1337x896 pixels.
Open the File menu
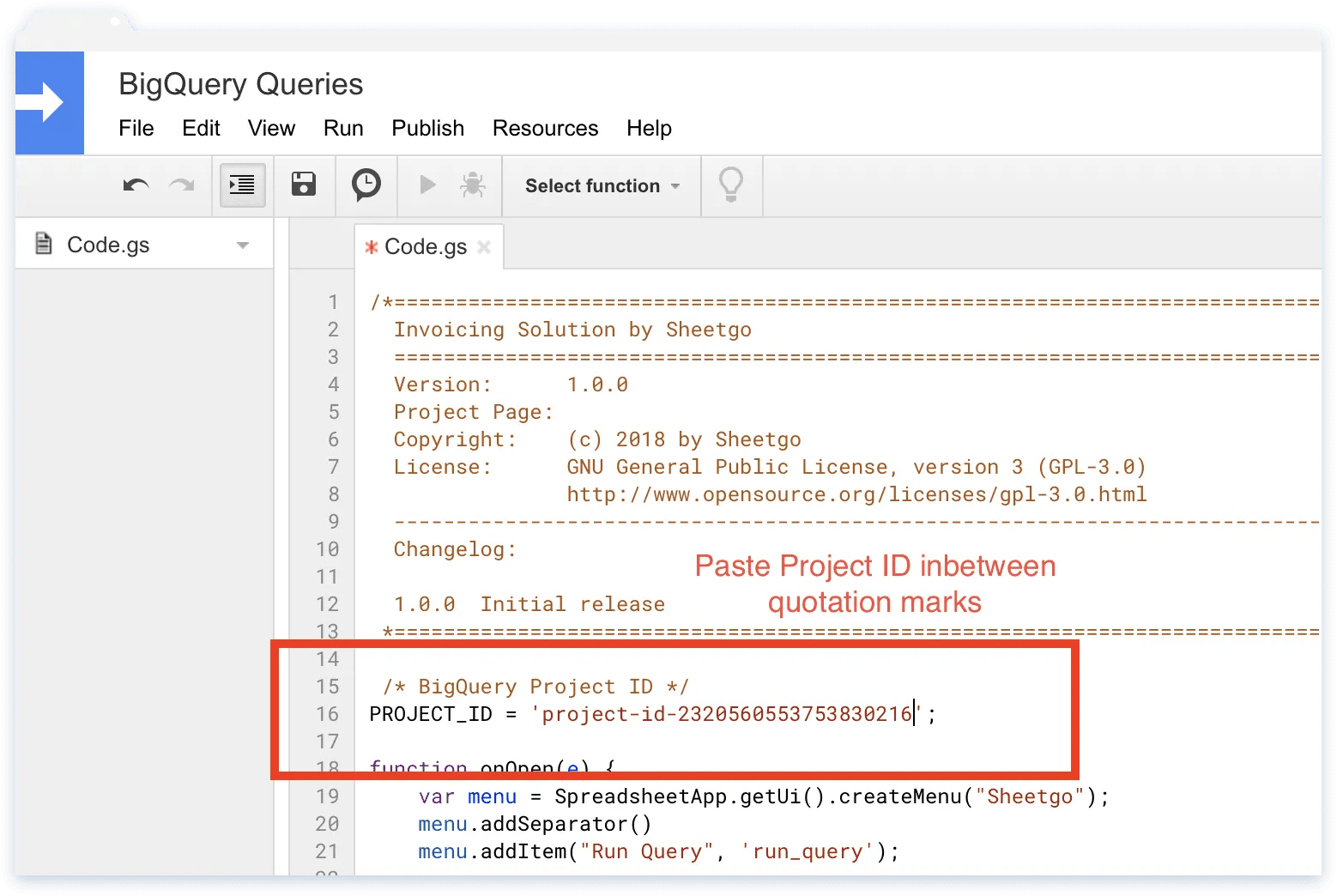click(x=136, y=128)
